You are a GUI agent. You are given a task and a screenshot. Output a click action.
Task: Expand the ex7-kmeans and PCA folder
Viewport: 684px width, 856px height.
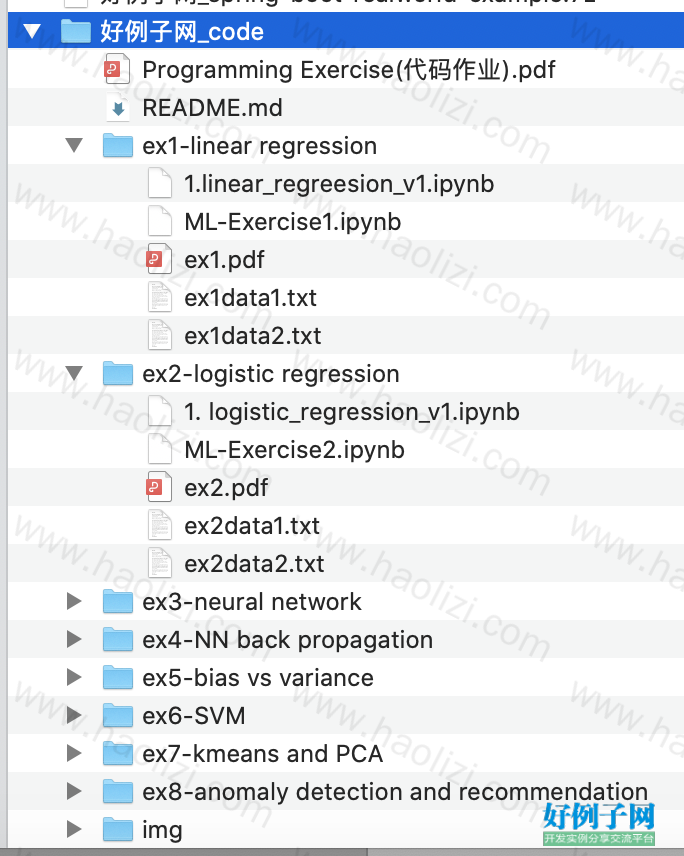74,754
